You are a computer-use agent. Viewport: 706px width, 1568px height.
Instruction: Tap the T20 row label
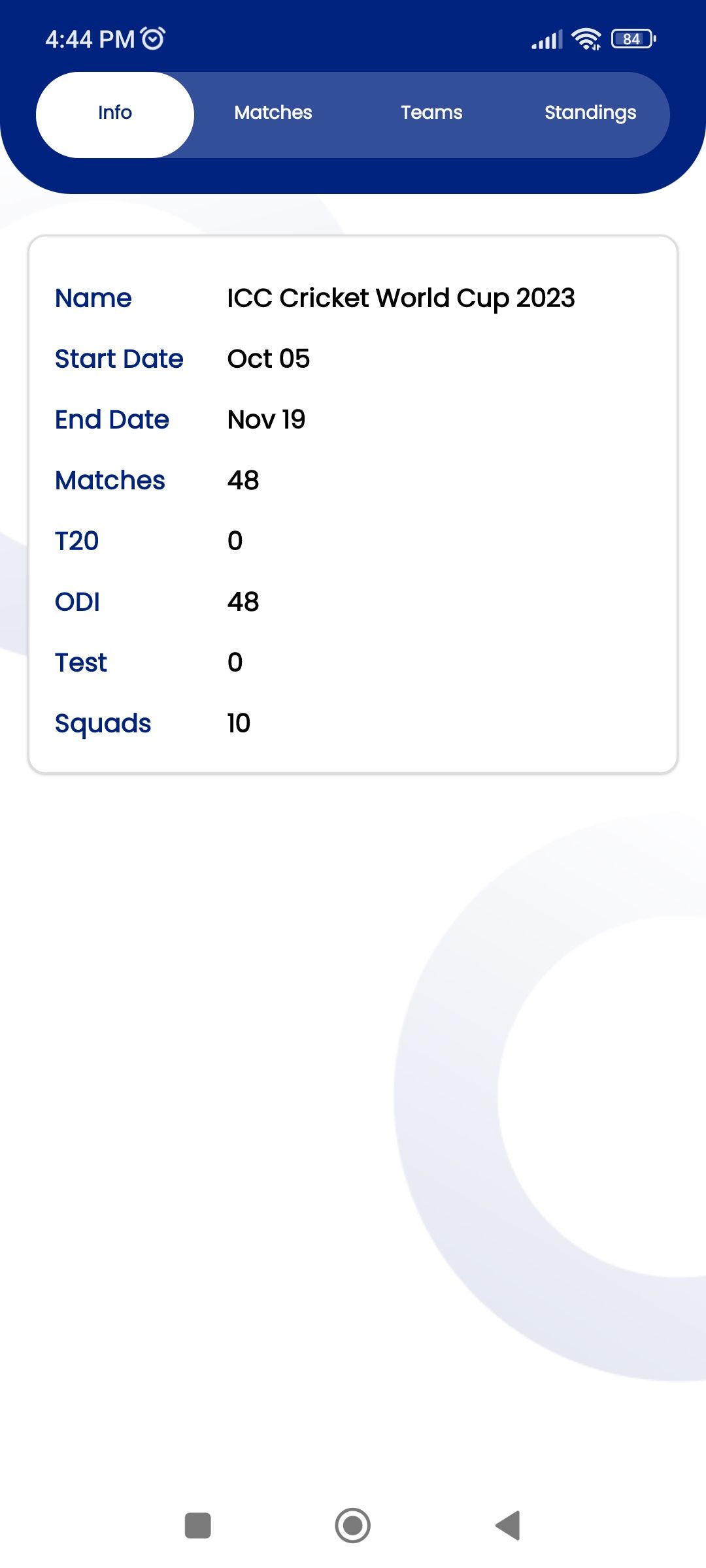click(76, 541)
